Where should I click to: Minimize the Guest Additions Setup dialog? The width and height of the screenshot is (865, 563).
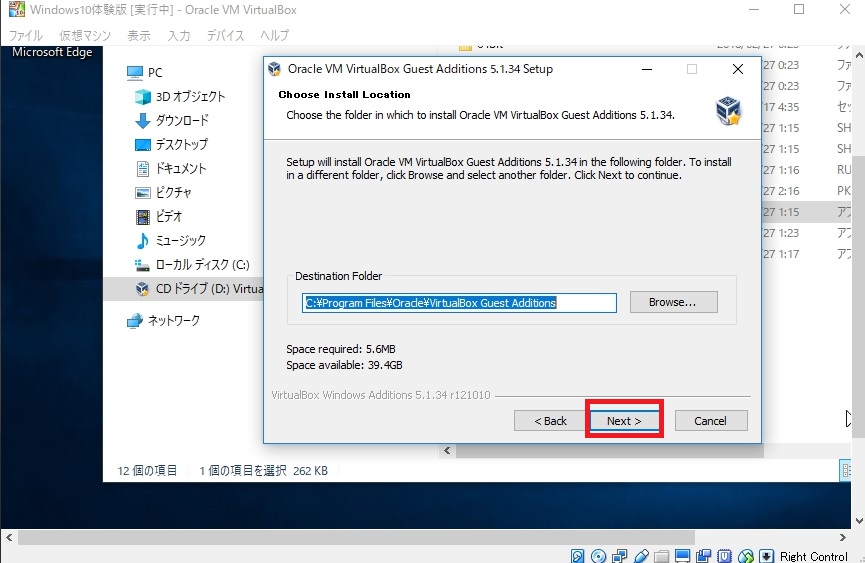tap(647, 69)
